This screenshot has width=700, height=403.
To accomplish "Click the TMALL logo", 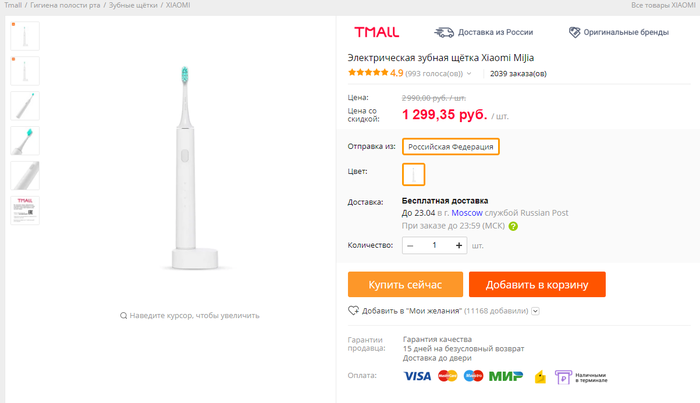I will (x=374, y=32).
